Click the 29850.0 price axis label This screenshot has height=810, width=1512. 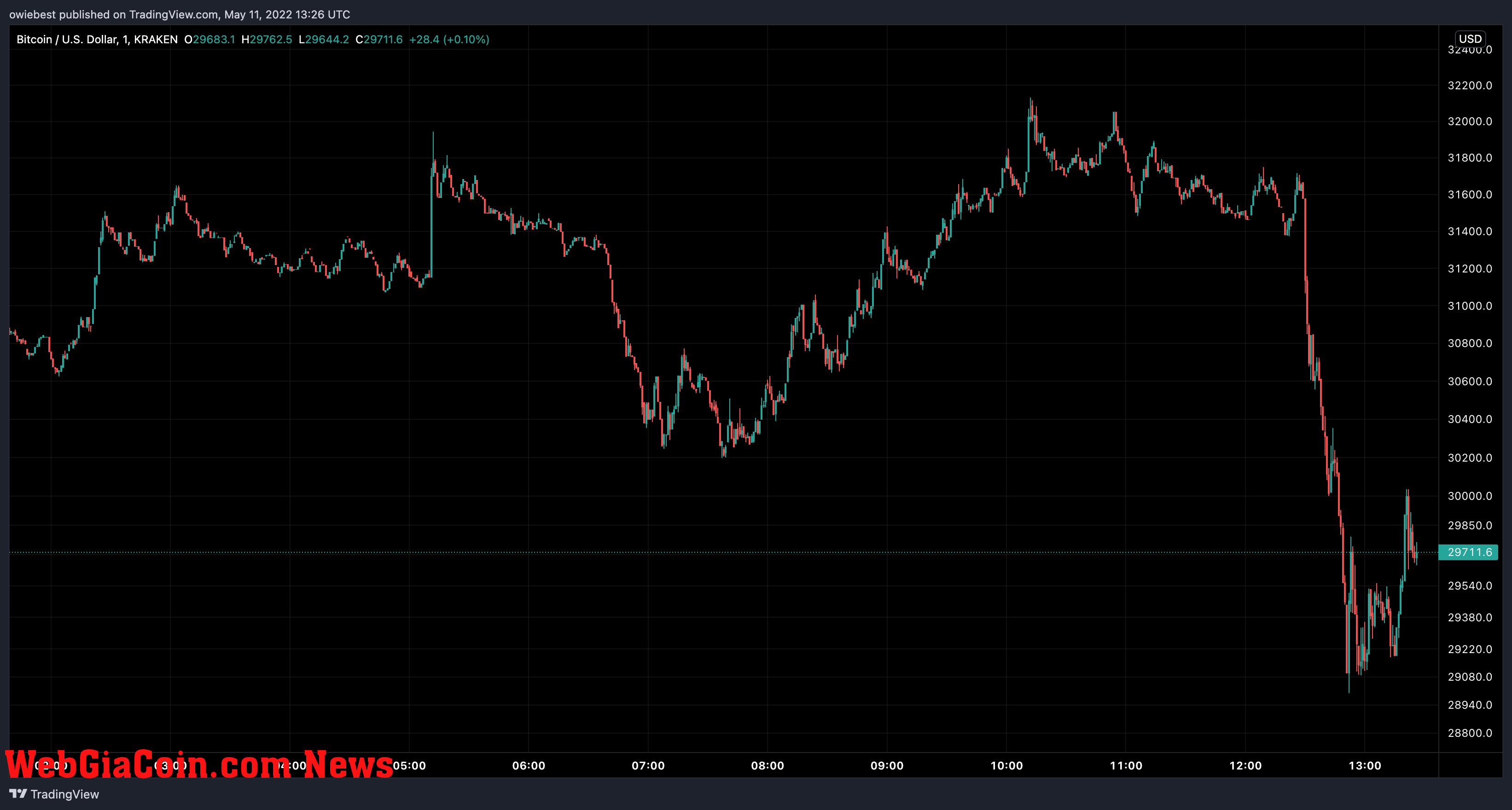coord(1470,526)
